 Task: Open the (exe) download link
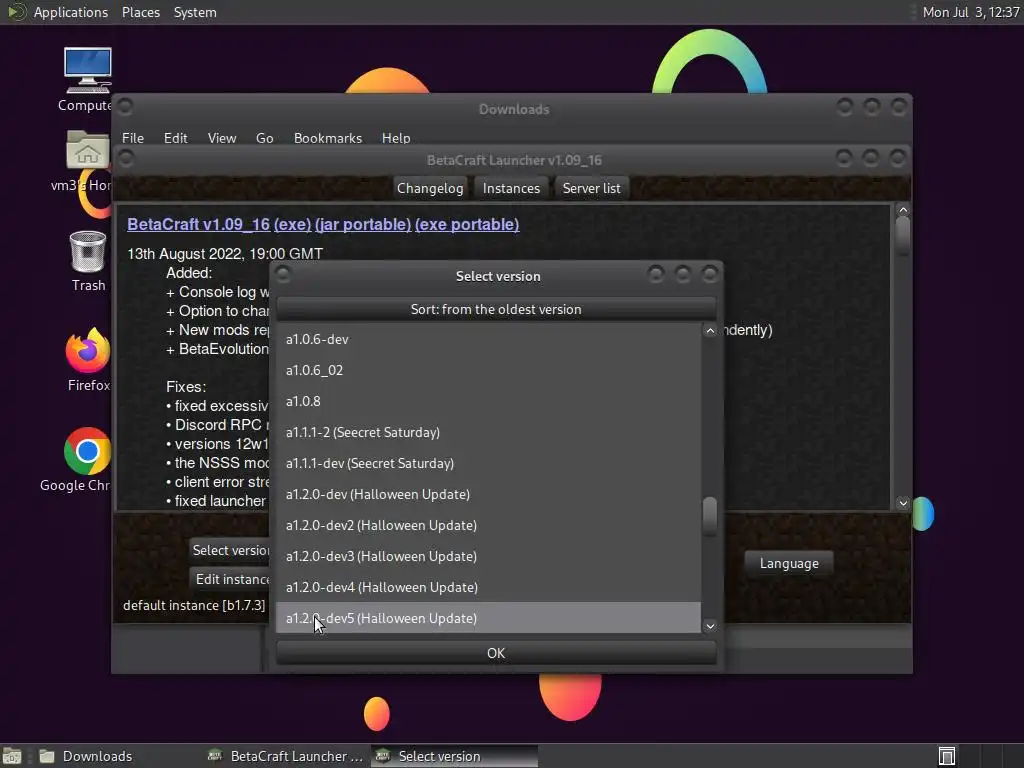tap(293, 224)
